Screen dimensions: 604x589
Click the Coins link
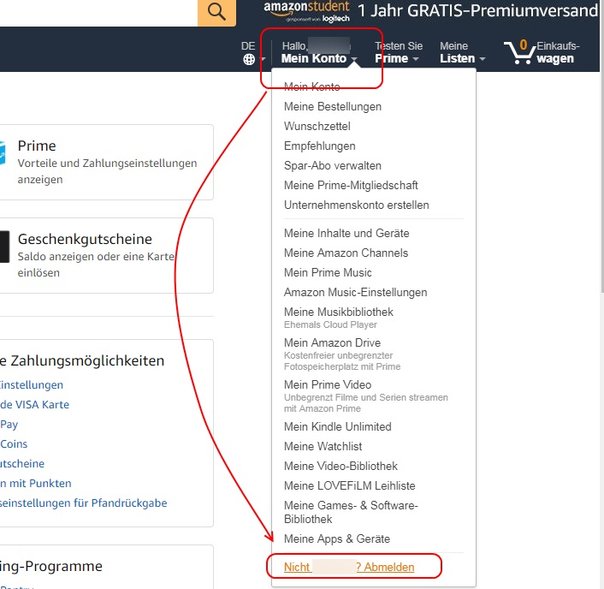tap(14, 444)
